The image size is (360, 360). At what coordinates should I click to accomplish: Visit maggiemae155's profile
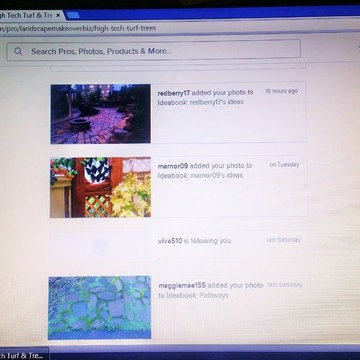(182, 286)
